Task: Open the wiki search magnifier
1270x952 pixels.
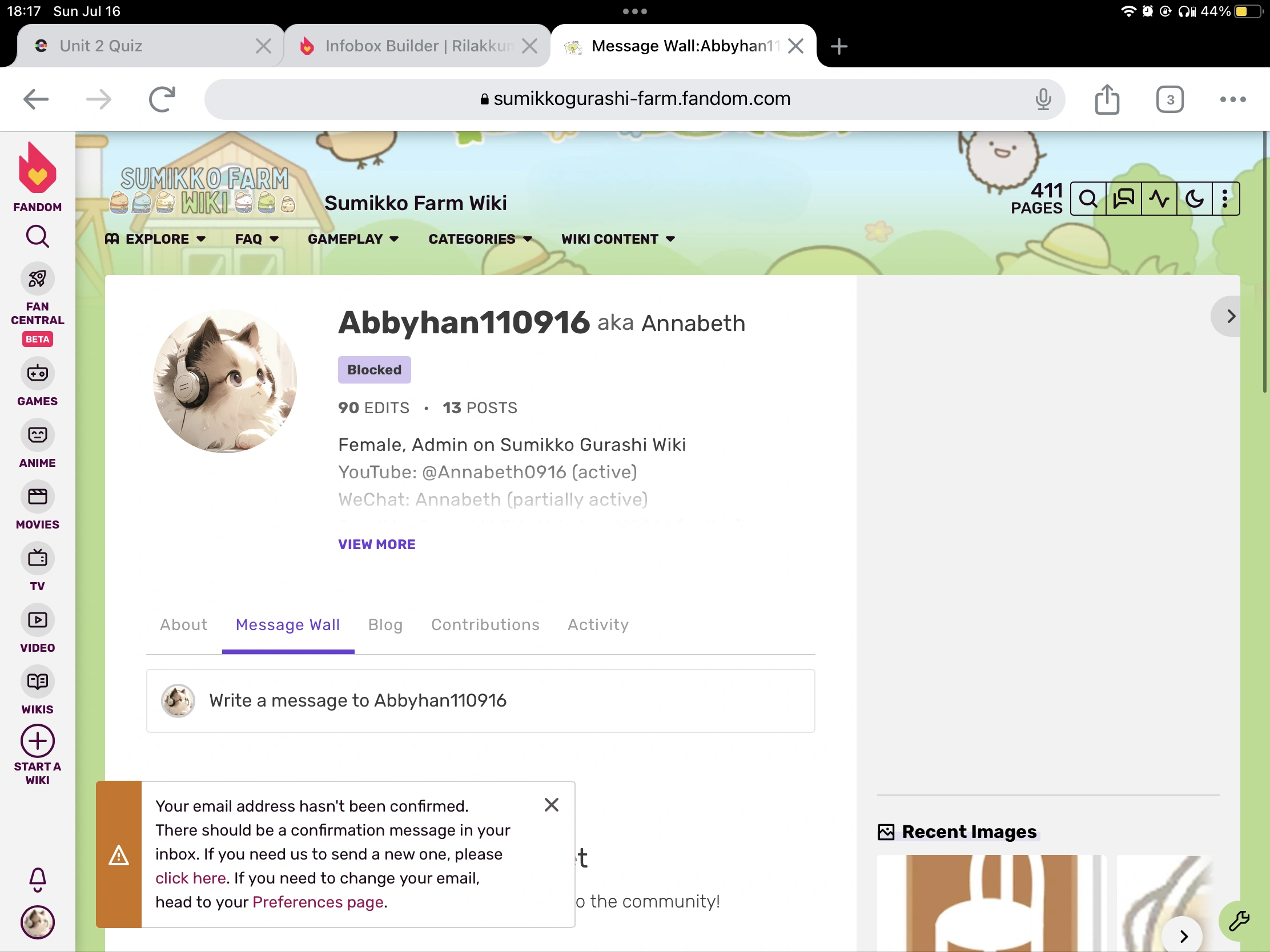Action: [1088, 199]
